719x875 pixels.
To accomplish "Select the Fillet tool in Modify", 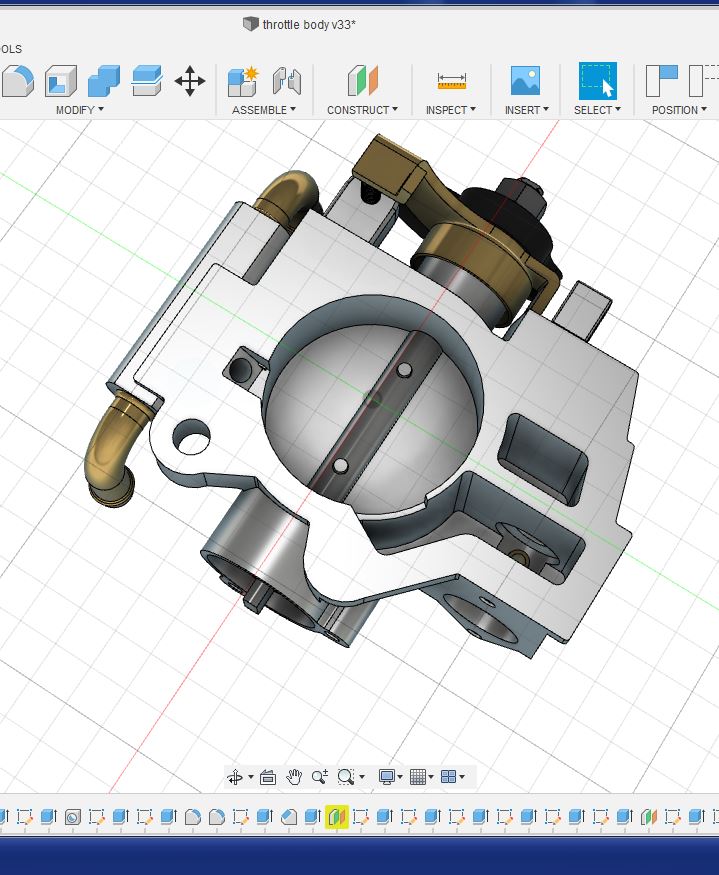I will pos(18,81).
